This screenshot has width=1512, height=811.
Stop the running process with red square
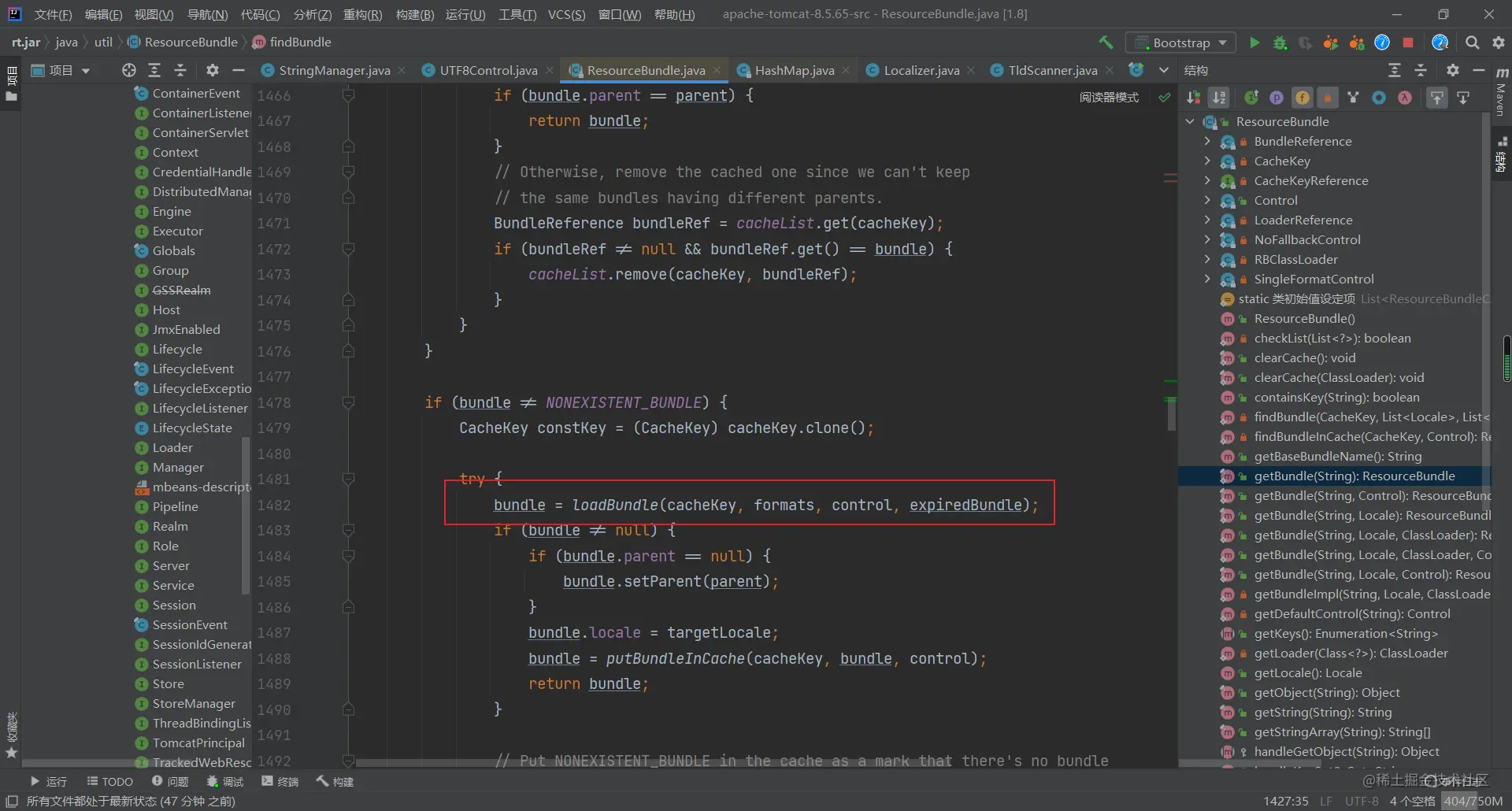1408,43
